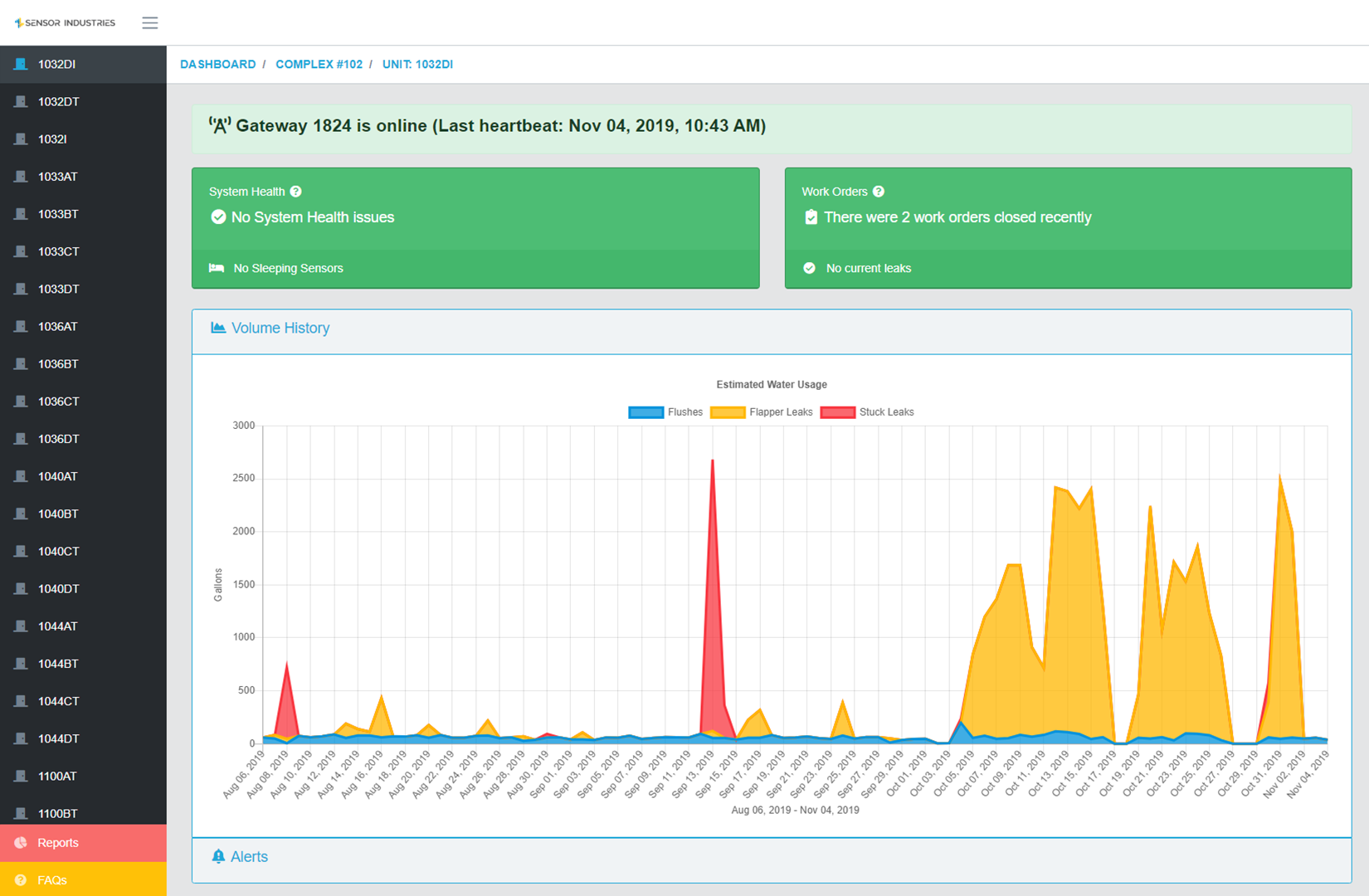Viewport: 1369px width, 896px height.
Task: Select unit 1033DT in sidebar
Action: 83,289
